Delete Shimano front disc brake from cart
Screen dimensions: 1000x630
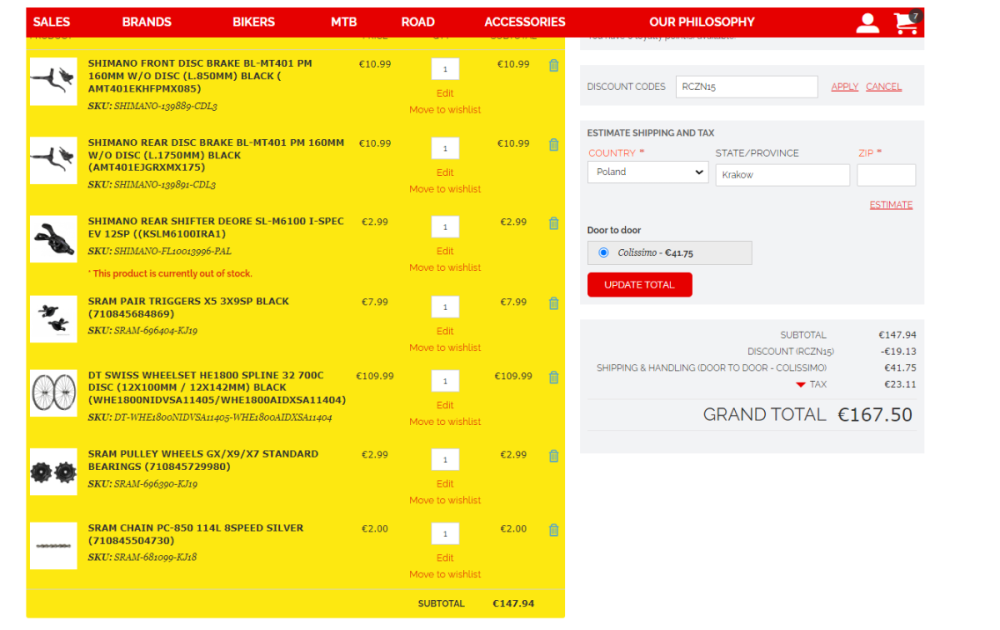[554, 65]
